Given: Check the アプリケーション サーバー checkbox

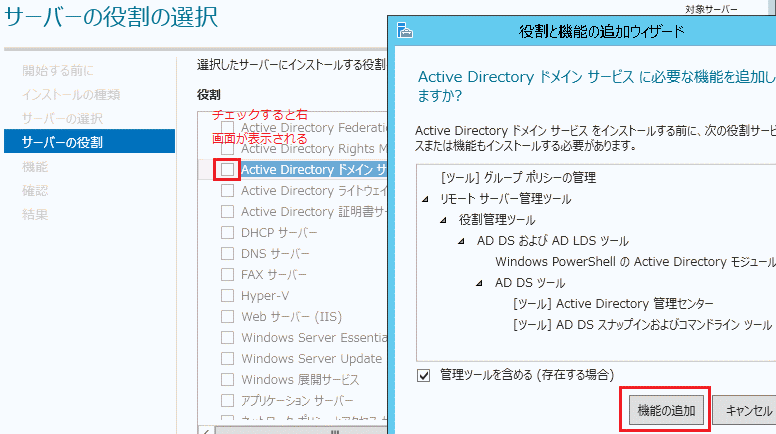Looking at the screenshot, I should tap(227, 400).
